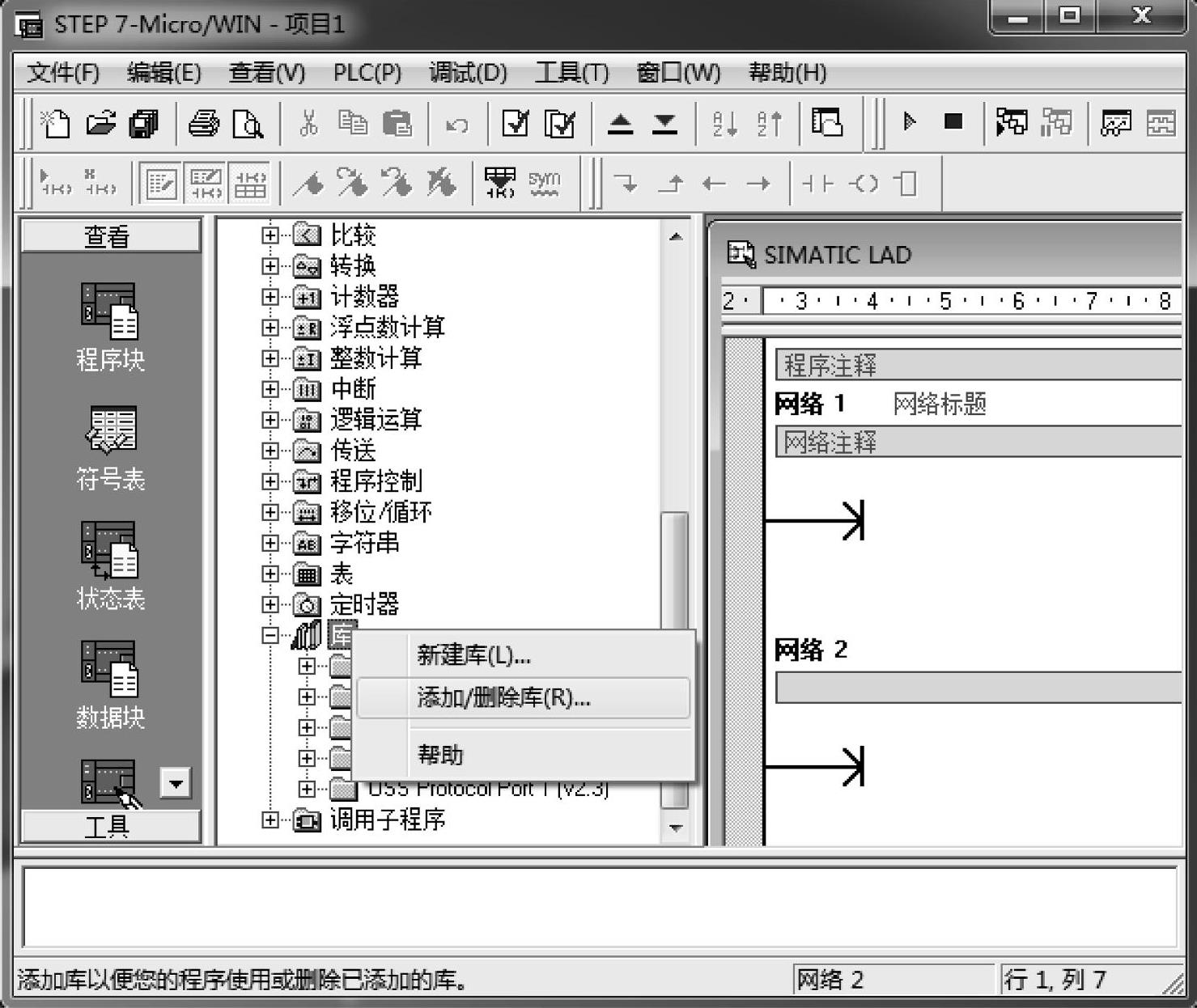
Task: Toggle the symbol information table view
Action: tap(249, 184)
